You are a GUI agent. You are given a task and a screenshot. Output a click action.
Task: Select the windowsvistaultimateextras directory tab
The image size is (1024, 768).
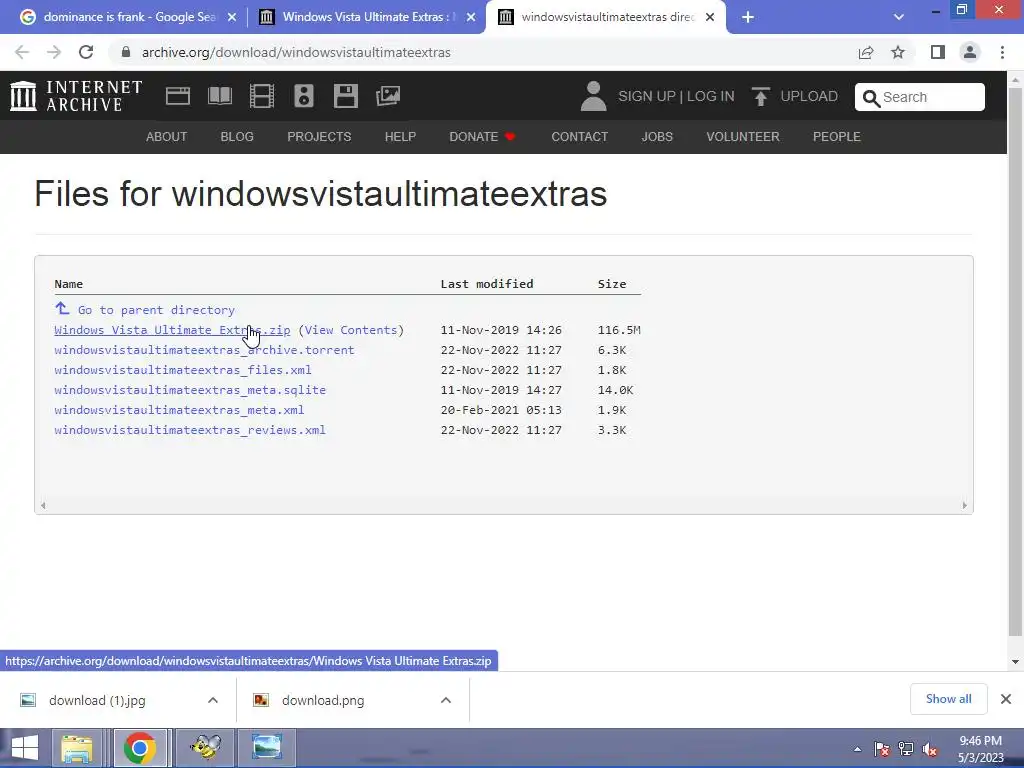pos(606,17)
